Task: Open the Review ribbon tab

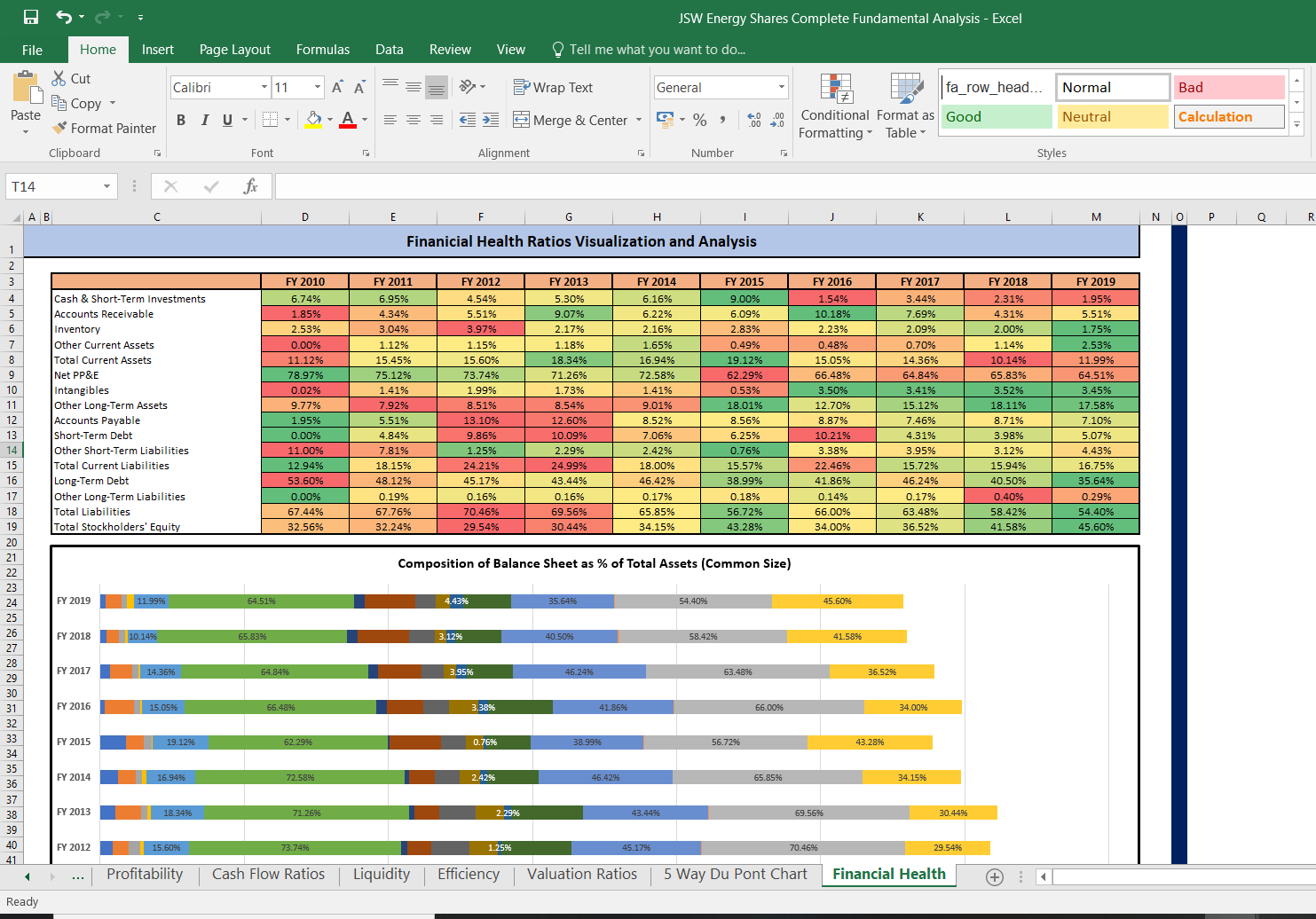Action: coord(450,50)
